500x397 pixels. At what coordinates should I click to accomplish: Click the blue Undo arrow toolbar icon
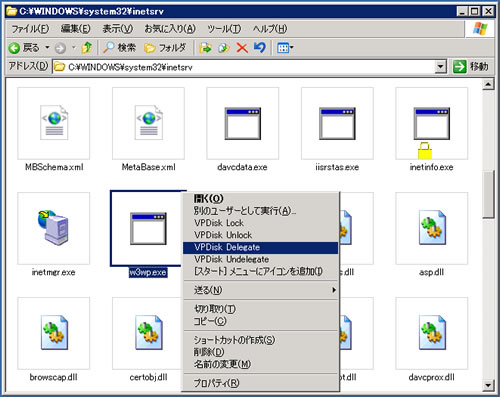click(260, 48)
